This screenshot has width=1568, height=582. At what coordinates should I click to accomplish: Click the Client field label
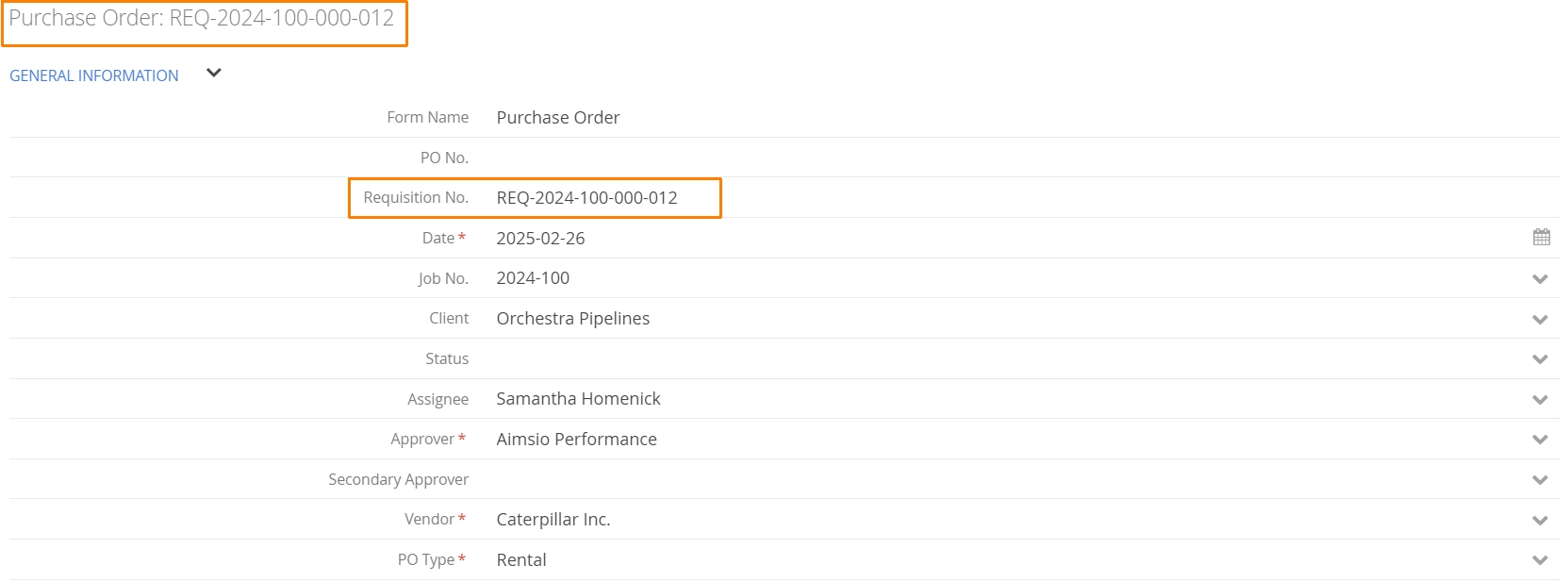(449, 318)
